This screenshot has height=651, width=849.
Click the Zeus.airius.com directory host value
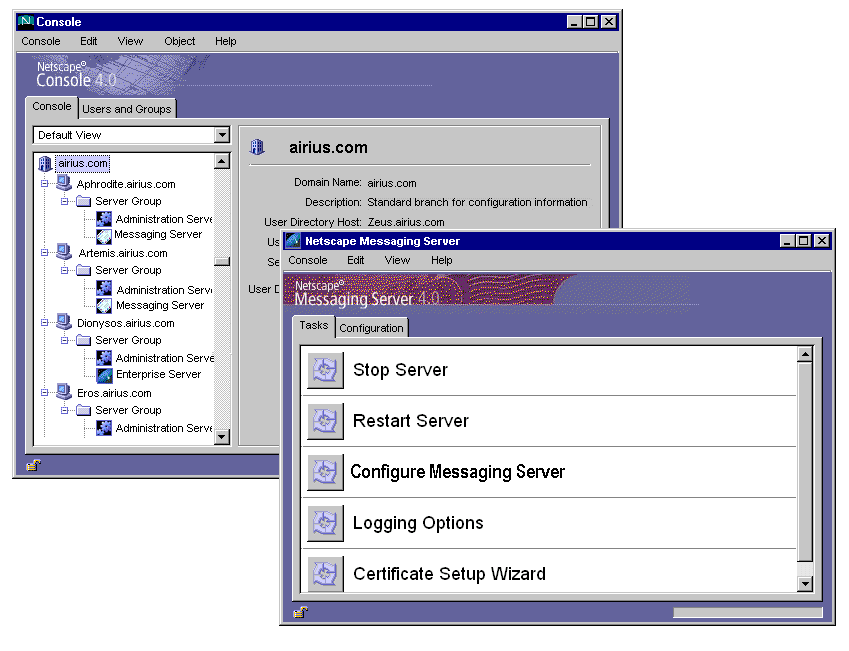coord(406,222)
